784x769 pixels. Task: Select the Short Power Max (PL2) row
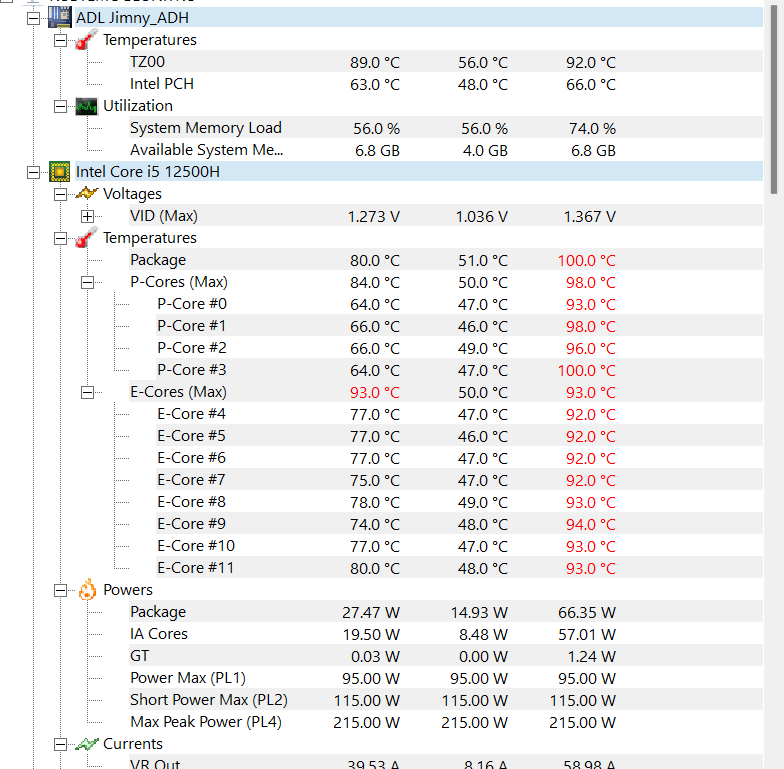pyautogui.click(x=446, y=700)
